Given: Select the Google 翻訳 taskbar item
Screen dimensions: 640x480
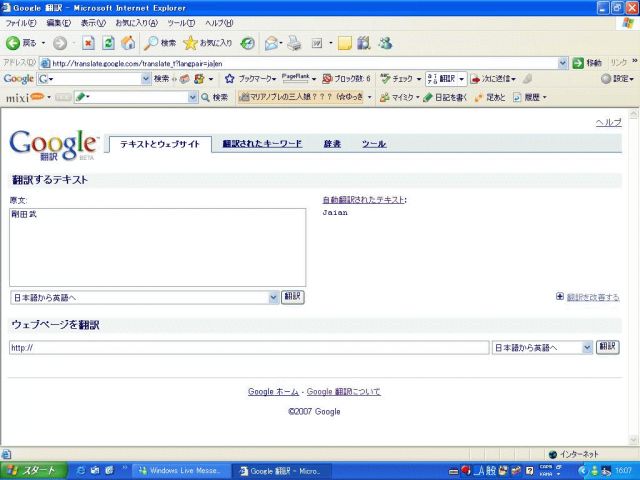Looking at the screenshot, I should [x=282, y=471].
